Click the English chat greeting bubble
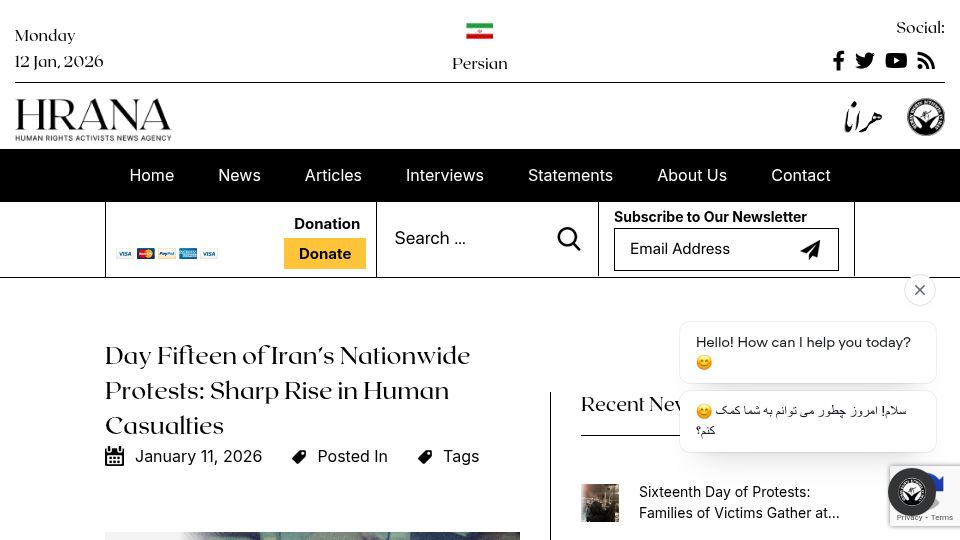This screenshot has width=960, height=540. 808,353
